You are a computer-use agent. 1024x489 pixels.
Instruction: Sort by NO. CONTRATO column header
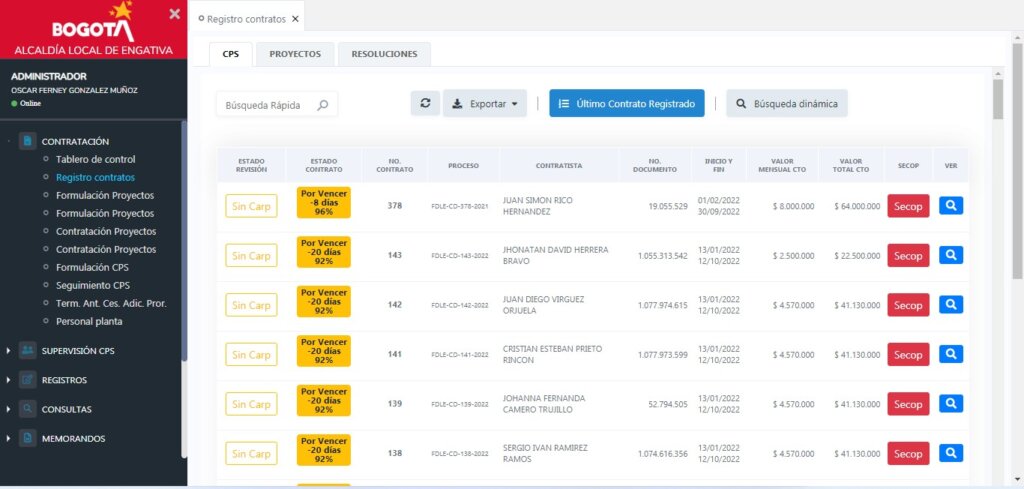tap(394, 166)
